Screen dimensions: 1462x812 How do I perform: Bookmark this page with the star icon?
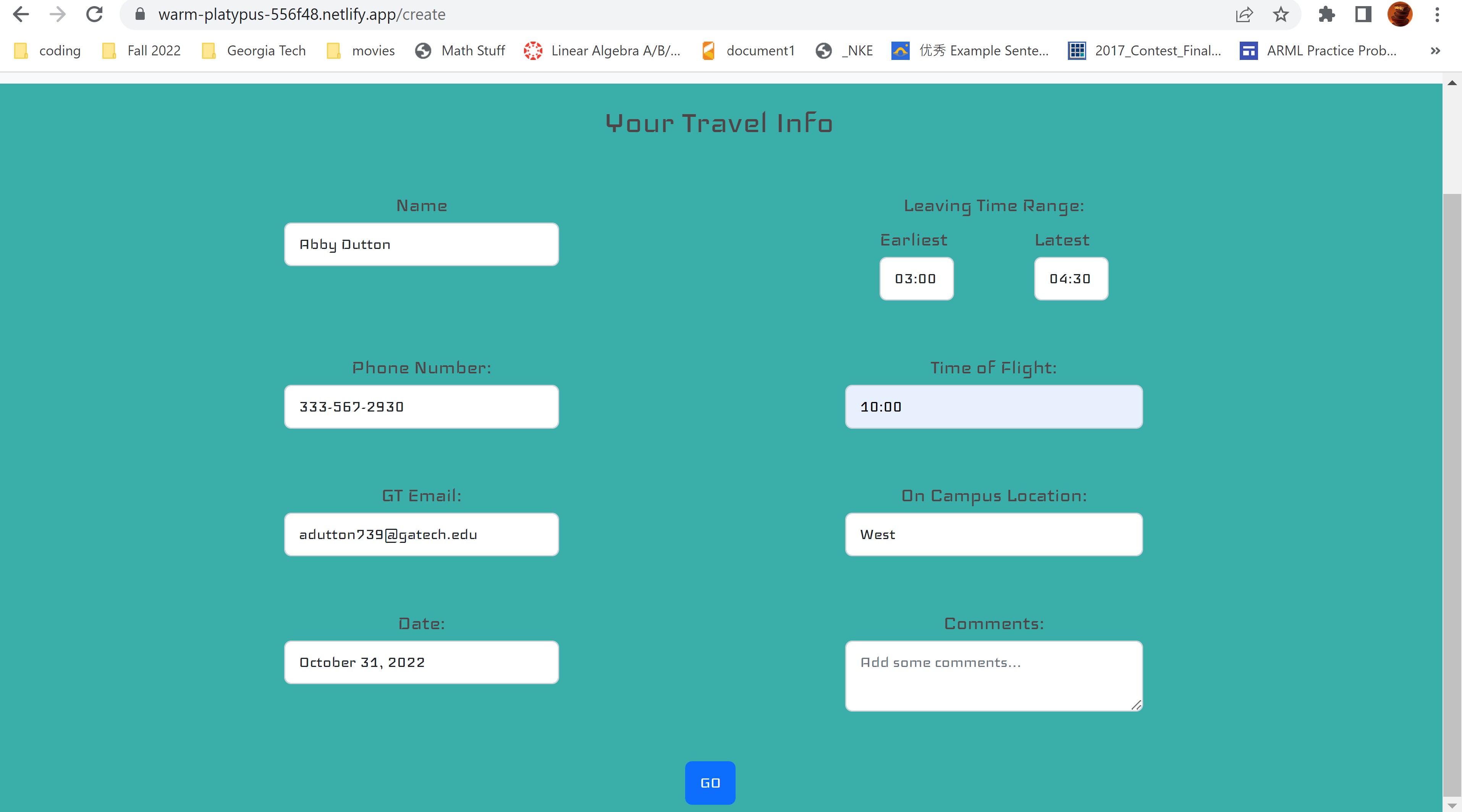pos(1280,14)
